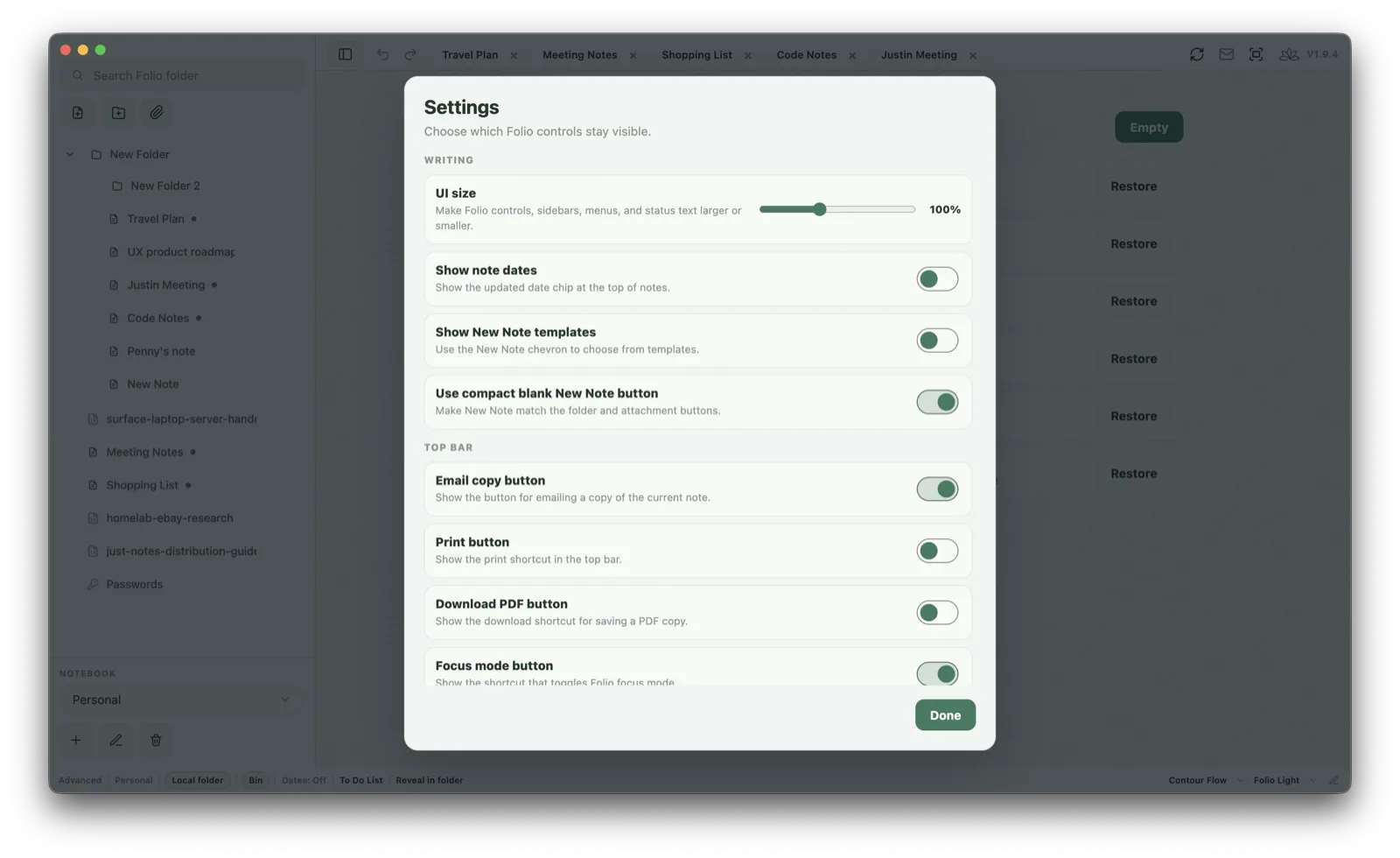The width and height of the screenshot is (1400, 858).
Task: Click Personal in the status bar
Action: coord(133,780)
